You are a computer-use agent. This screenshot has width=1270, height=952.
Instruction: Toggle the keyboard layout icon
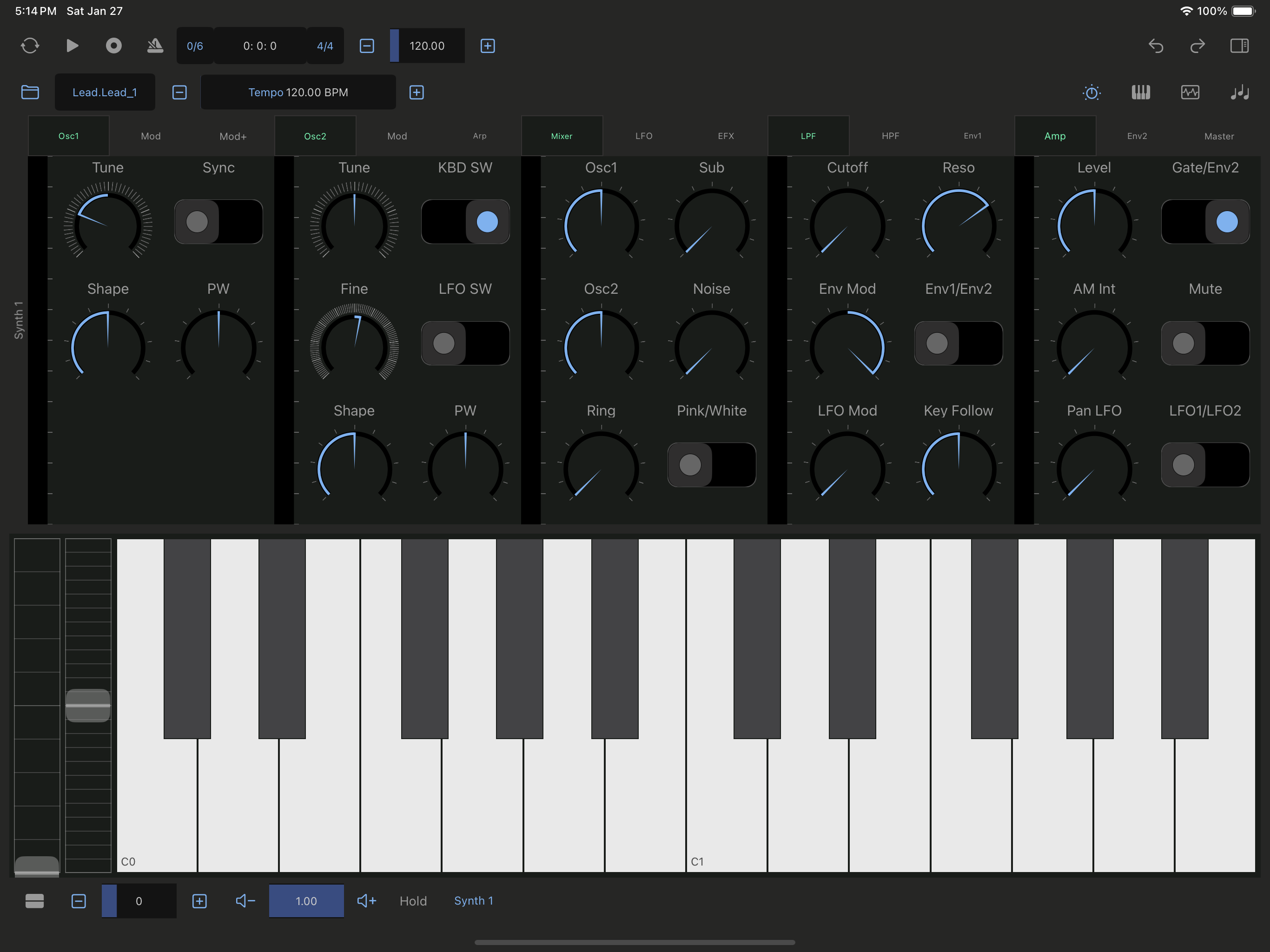pyautogui.click(x=34, y=901)
